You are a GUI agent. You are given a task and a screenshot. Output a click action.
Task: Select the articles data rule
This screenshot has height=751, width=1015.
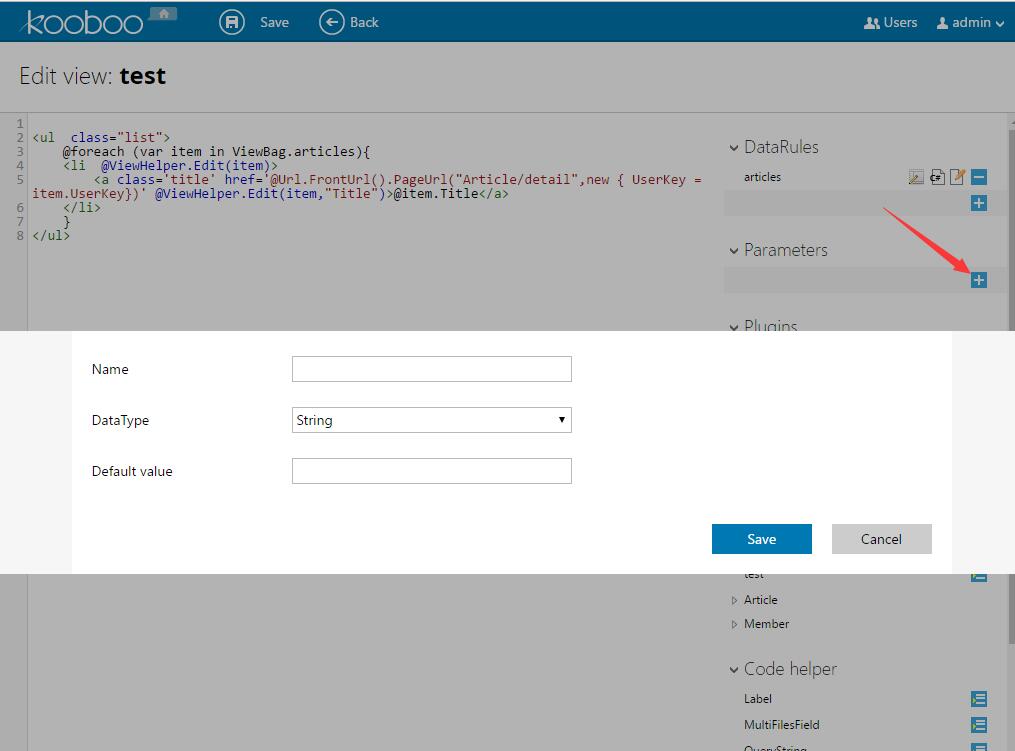tap(763, 177)
